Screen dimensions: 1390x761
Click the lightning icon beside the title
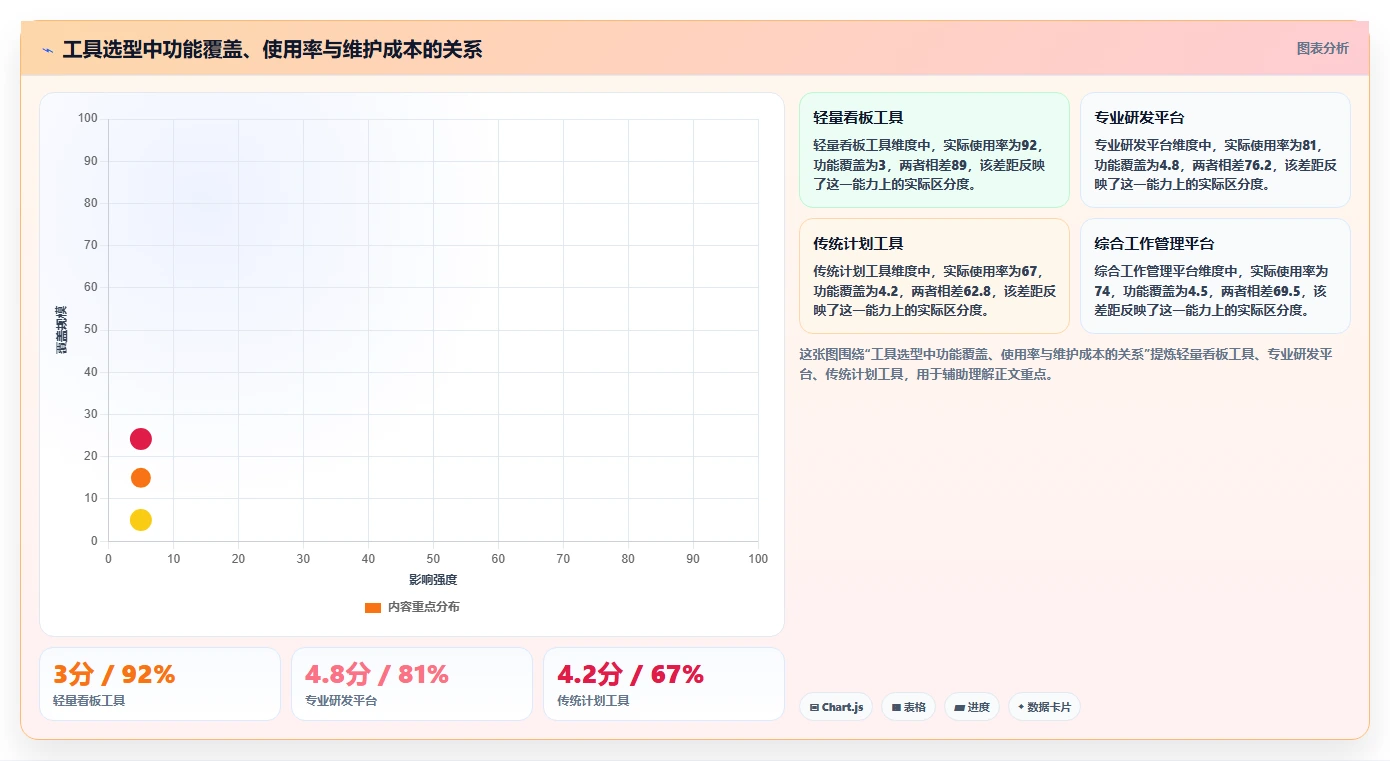tap(48, 49)
